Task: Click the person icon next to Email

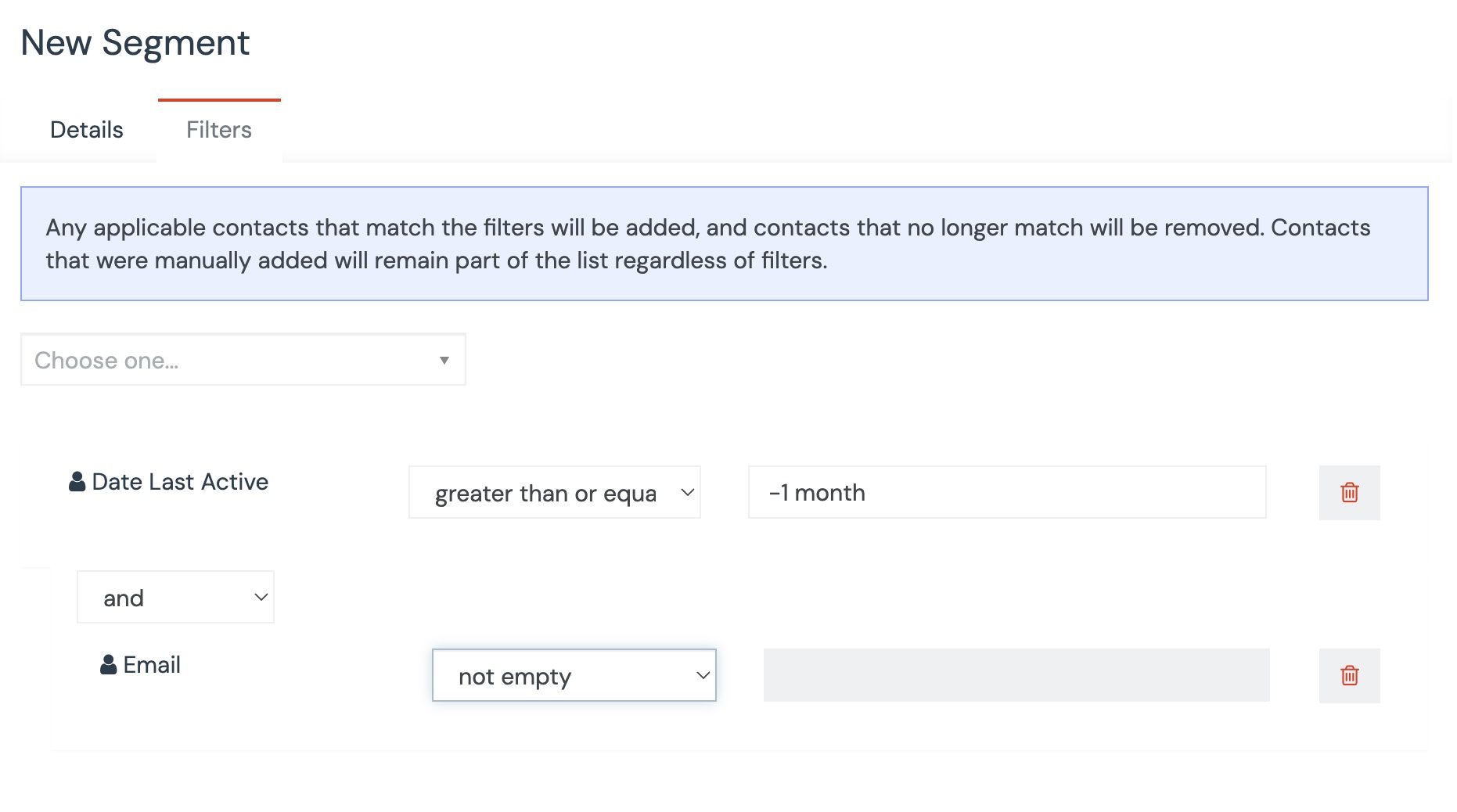Action: pyautogui.click(x=108, y=665)
